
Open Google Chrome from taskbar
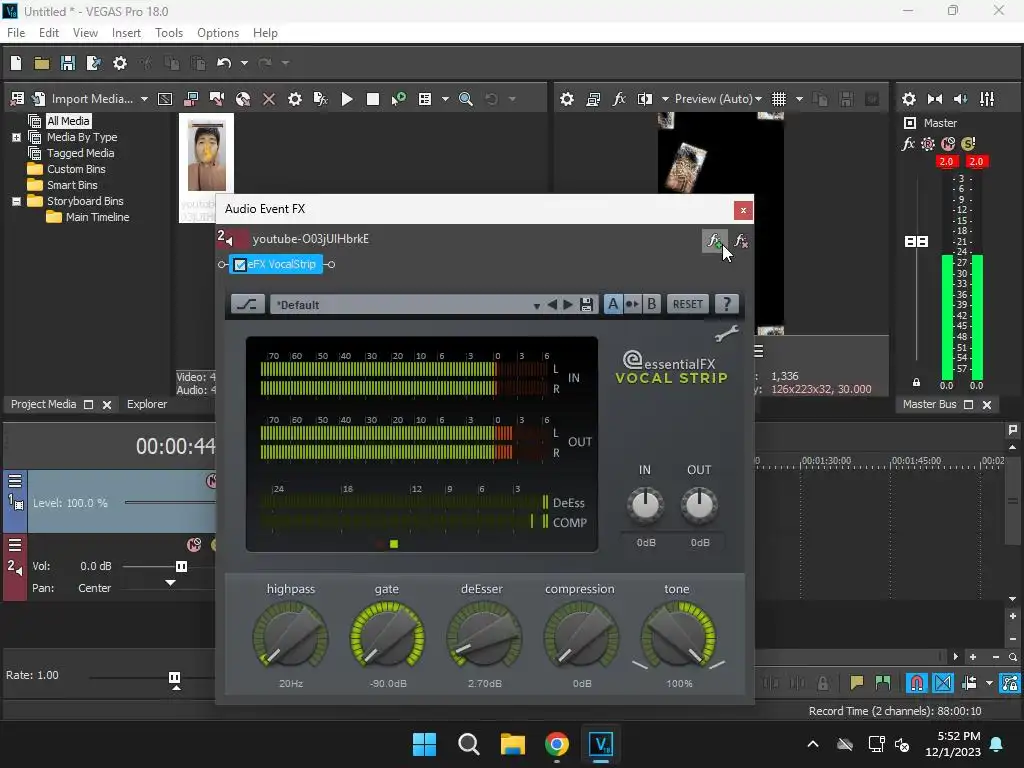[556, 744]
